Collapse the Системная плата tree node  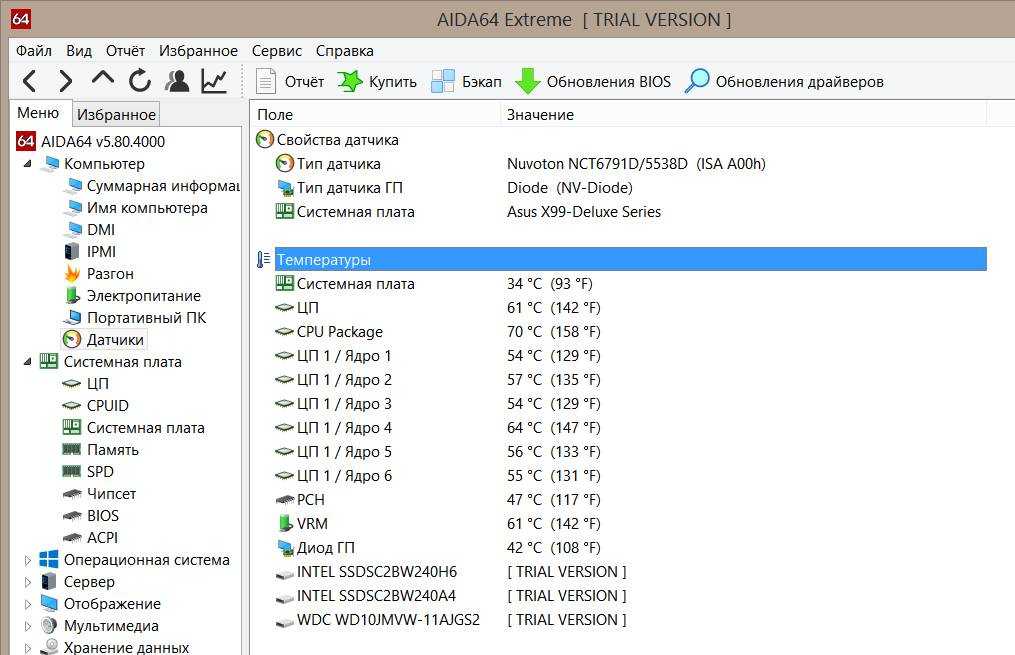click(x=27, y=362)
